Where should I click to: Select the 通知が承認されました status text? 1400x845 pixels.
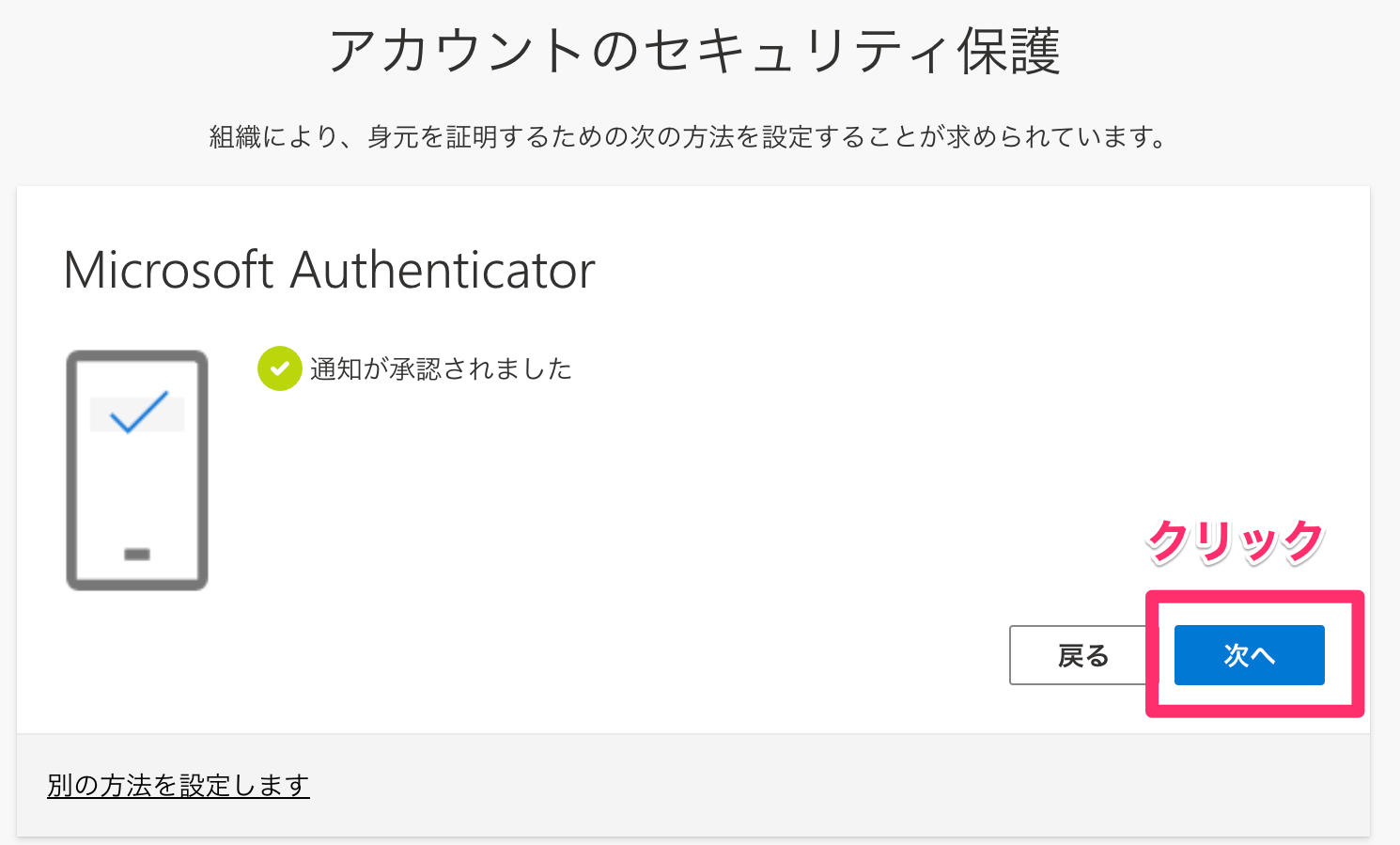click(x=441, y=368)
